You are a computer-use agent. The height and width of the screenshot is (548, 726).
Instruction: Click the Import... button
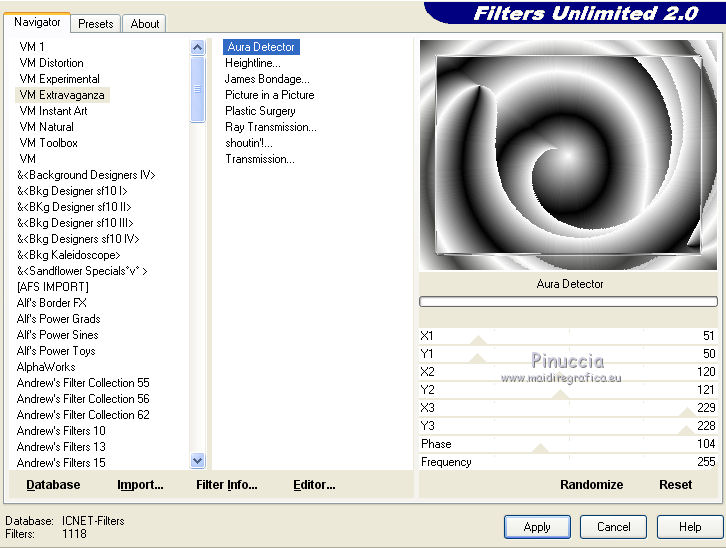pyautogui.click(x=140, y=485)
